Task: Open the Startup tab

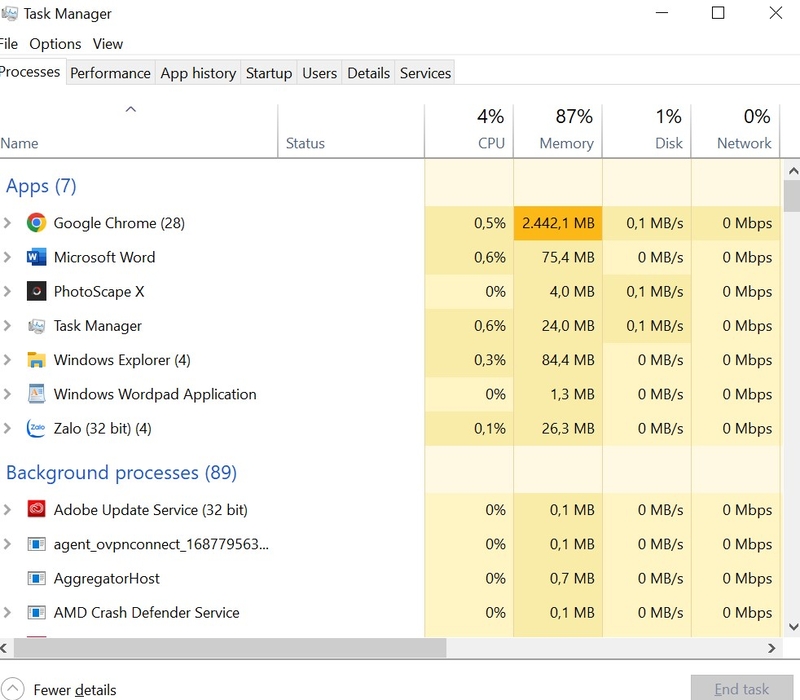Action: point(268,73)
